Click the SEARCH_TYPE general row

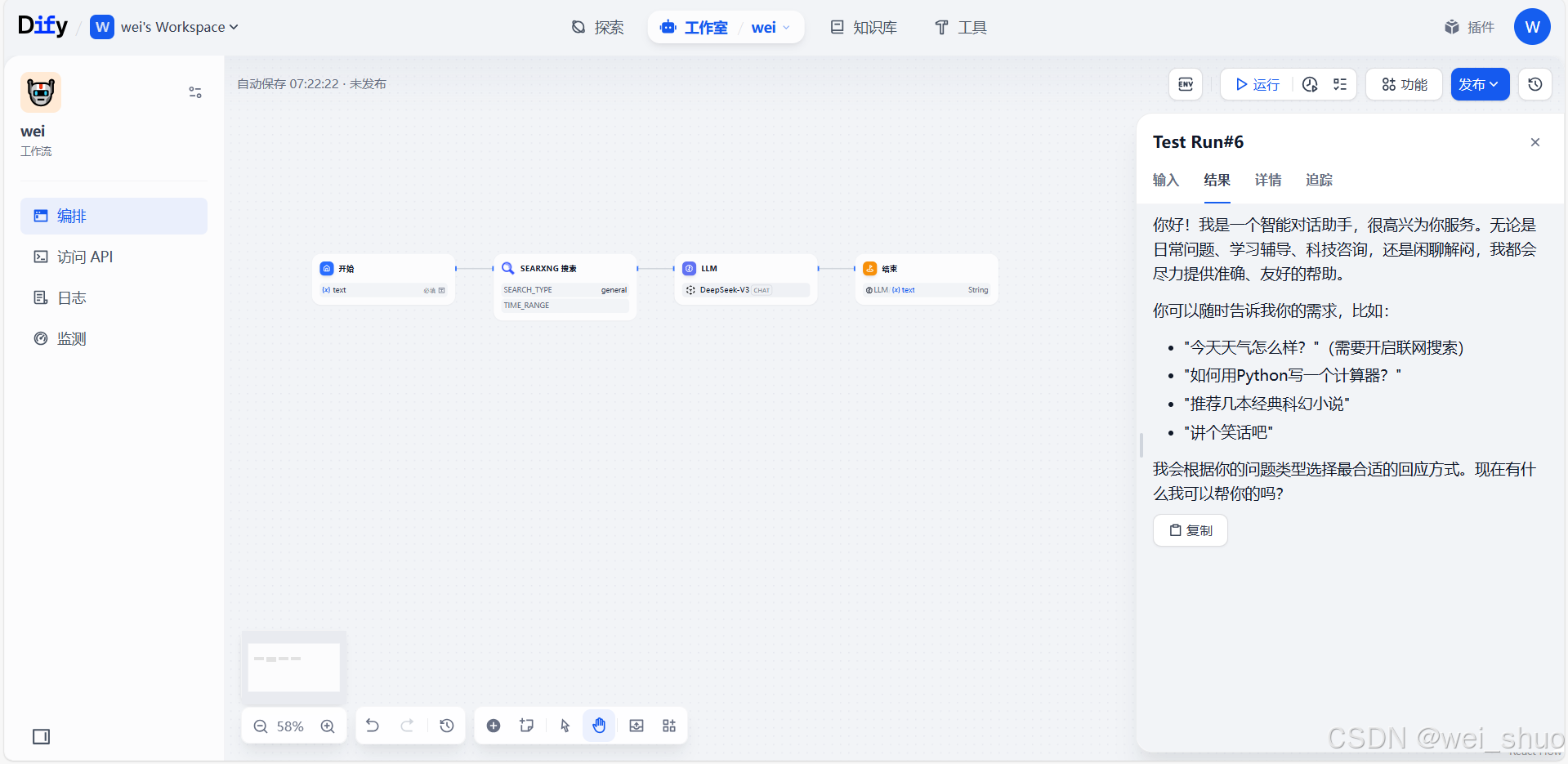(565, 290)
